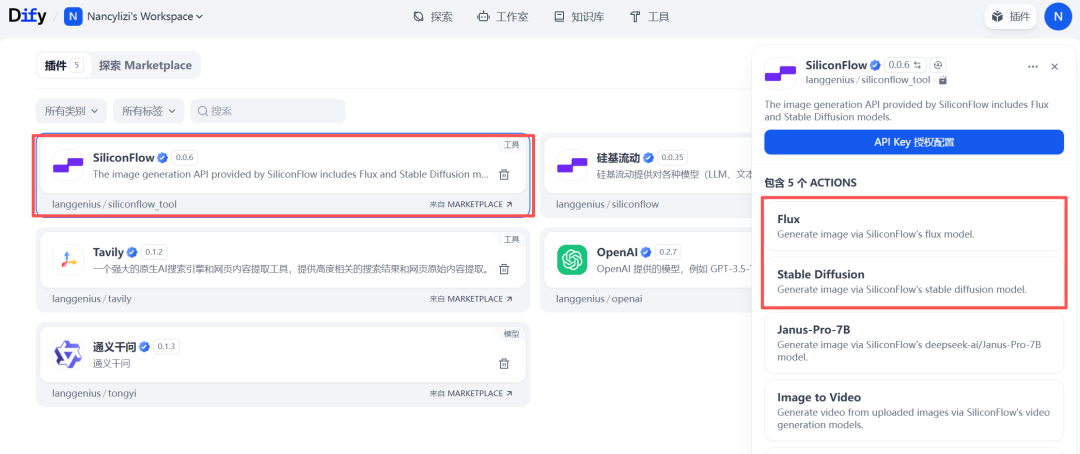The image size is (1080, 454).
Task: Click the 插件 button at top right
Action: (x=1010, y=17)
